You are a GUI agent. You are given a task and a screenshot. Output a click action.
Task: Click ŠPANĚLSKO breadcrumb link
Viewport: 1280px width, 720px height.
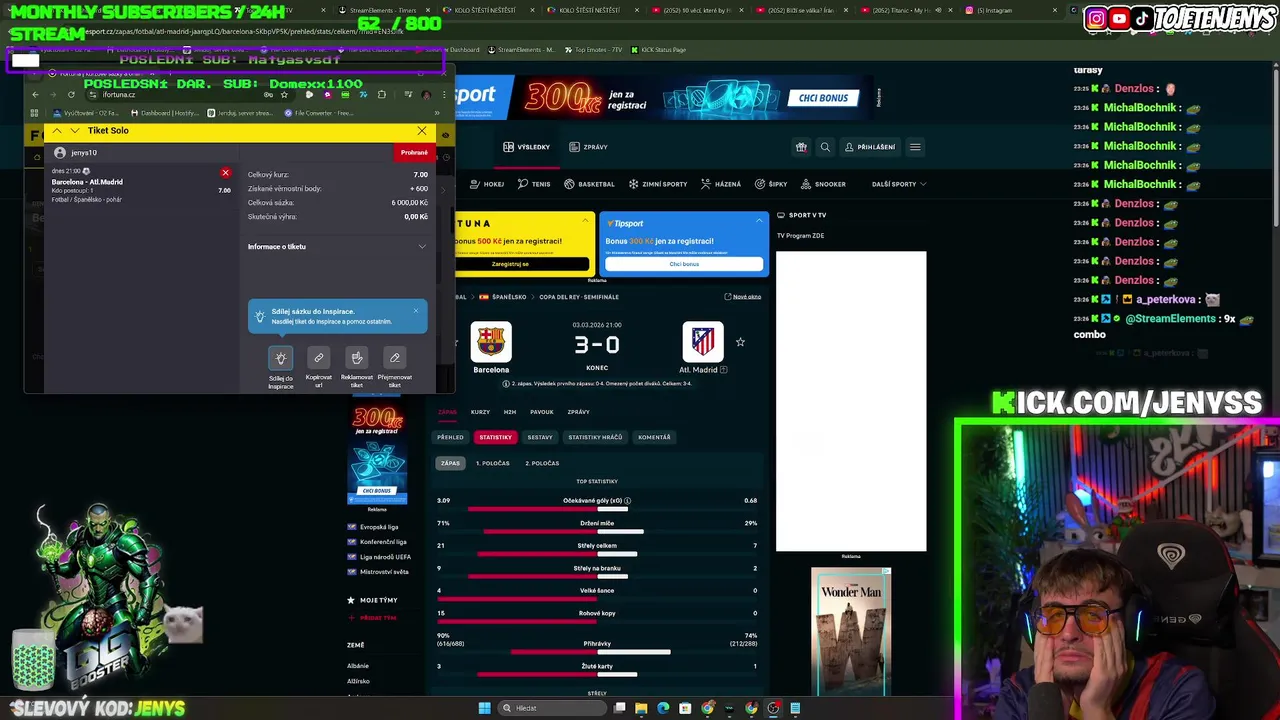(x=503, y=297)
